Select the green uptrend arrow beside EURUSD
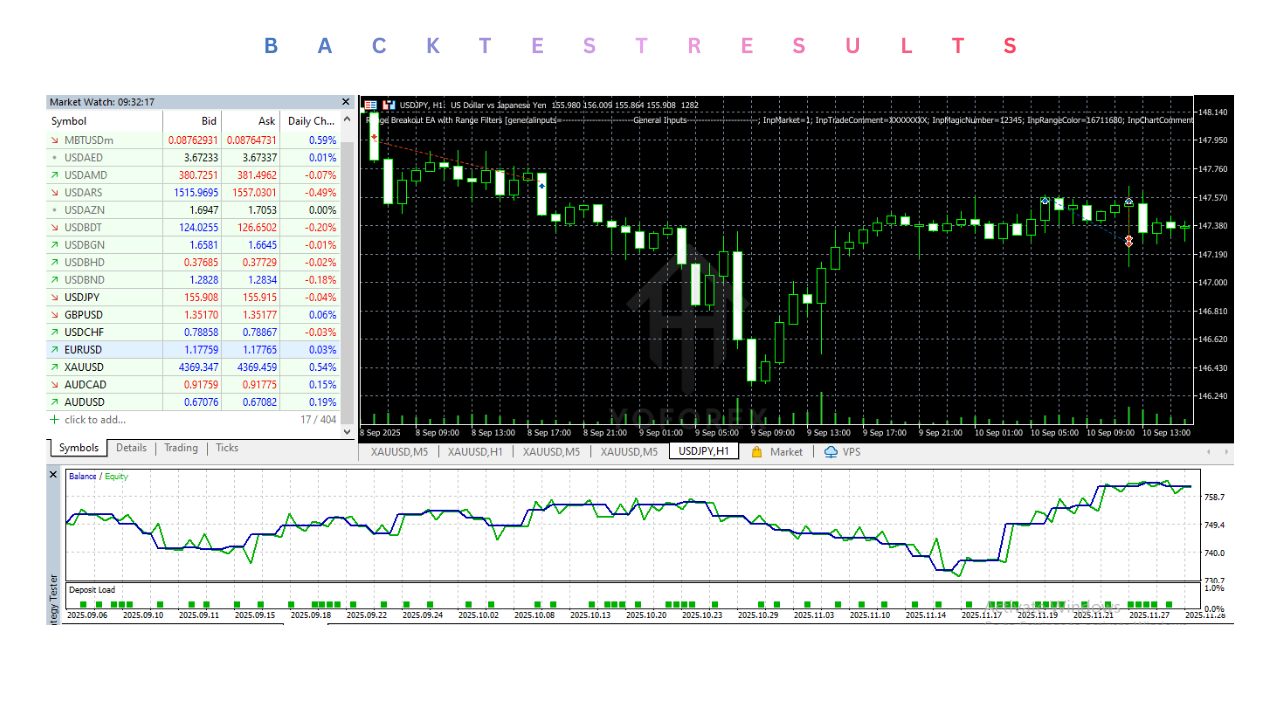This screenshot has width=1280, height=720. point(53,349)
